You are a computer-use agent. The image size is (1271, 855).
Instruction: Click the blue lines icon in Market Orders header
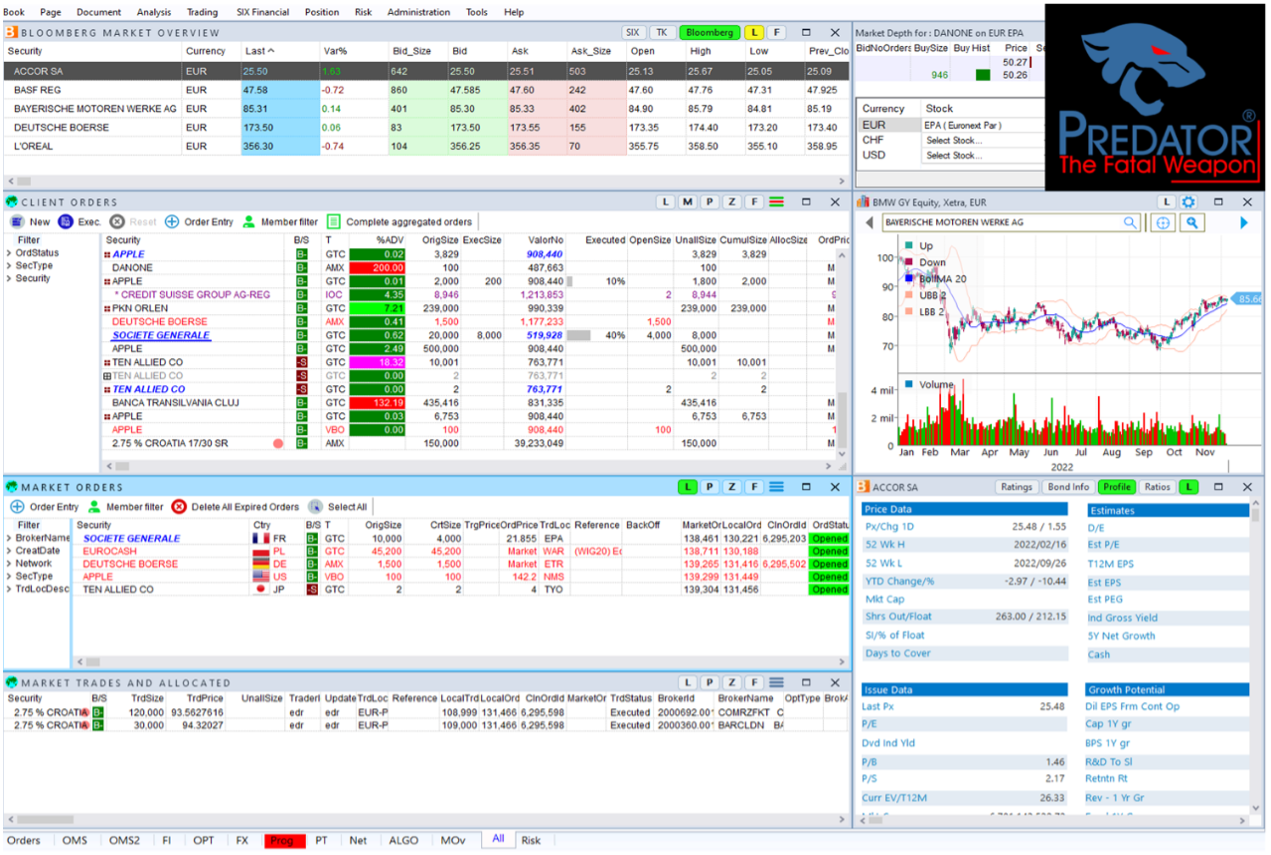coord(776,487)
